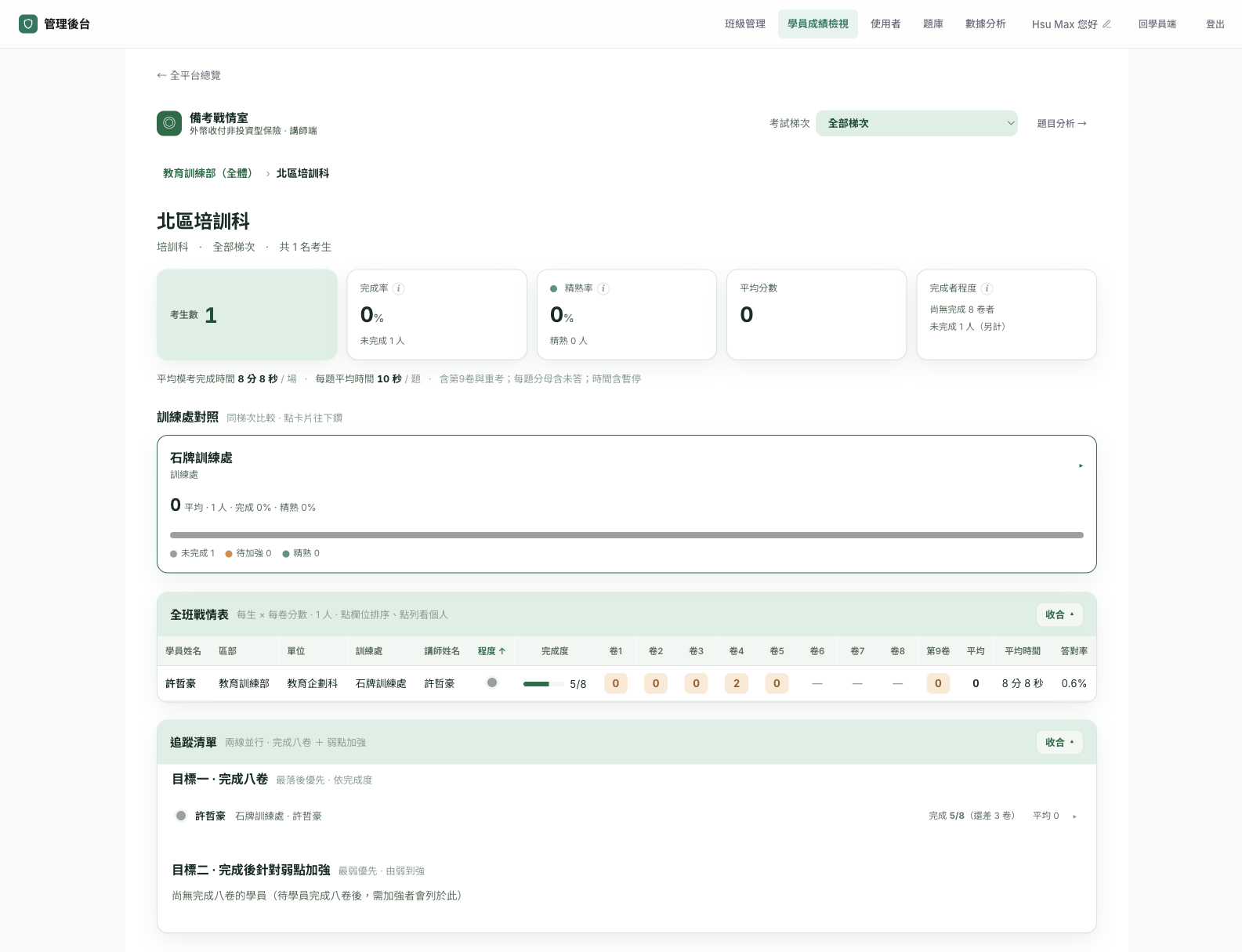Sort the table by the 平均時間 column

point(1023,651)
